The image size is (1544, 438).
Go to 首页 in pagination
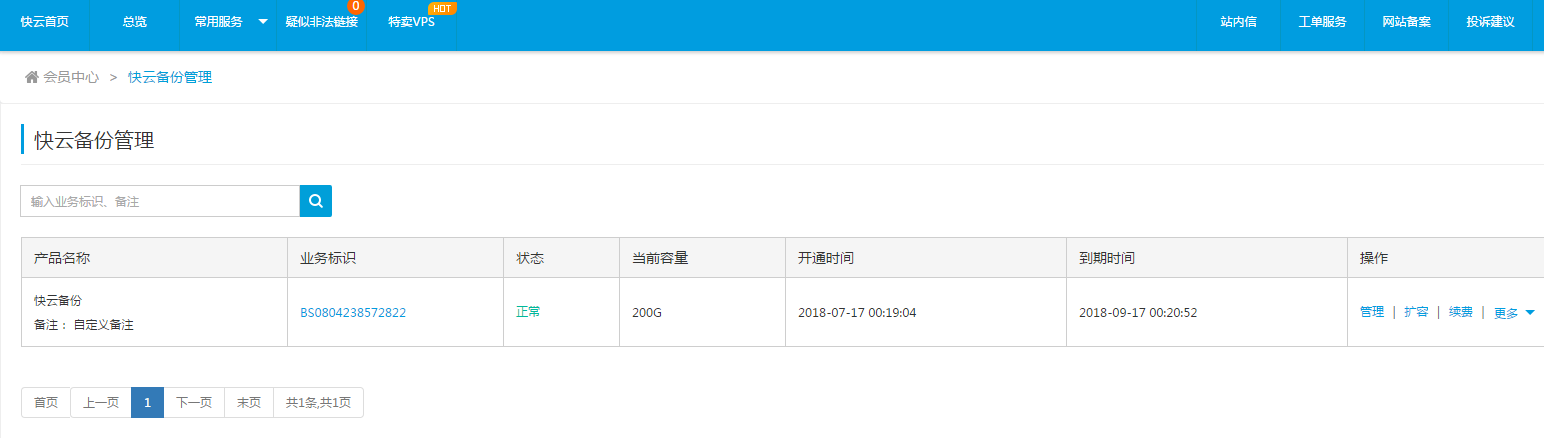(46, 403)
